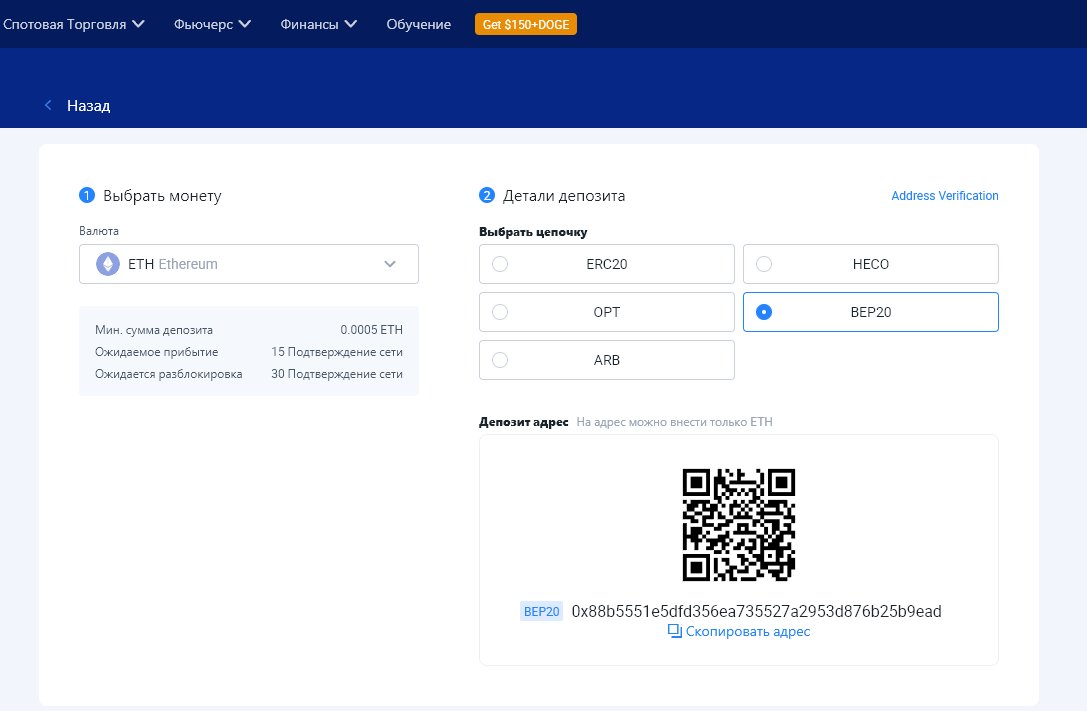Click the 0.0005 ETH minimum deposit value
The width and height of the screenshot is (1087, 711).
[372, 330]
